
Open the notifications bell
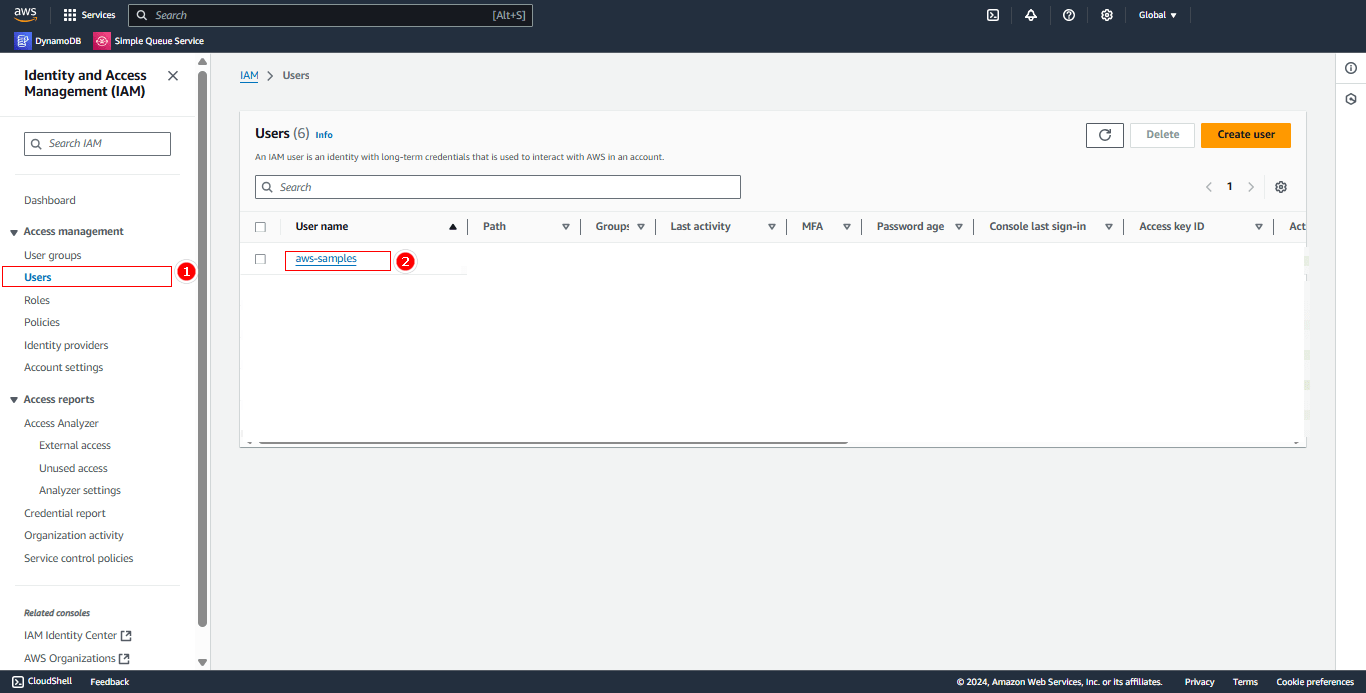click(x=1031, y=15)
